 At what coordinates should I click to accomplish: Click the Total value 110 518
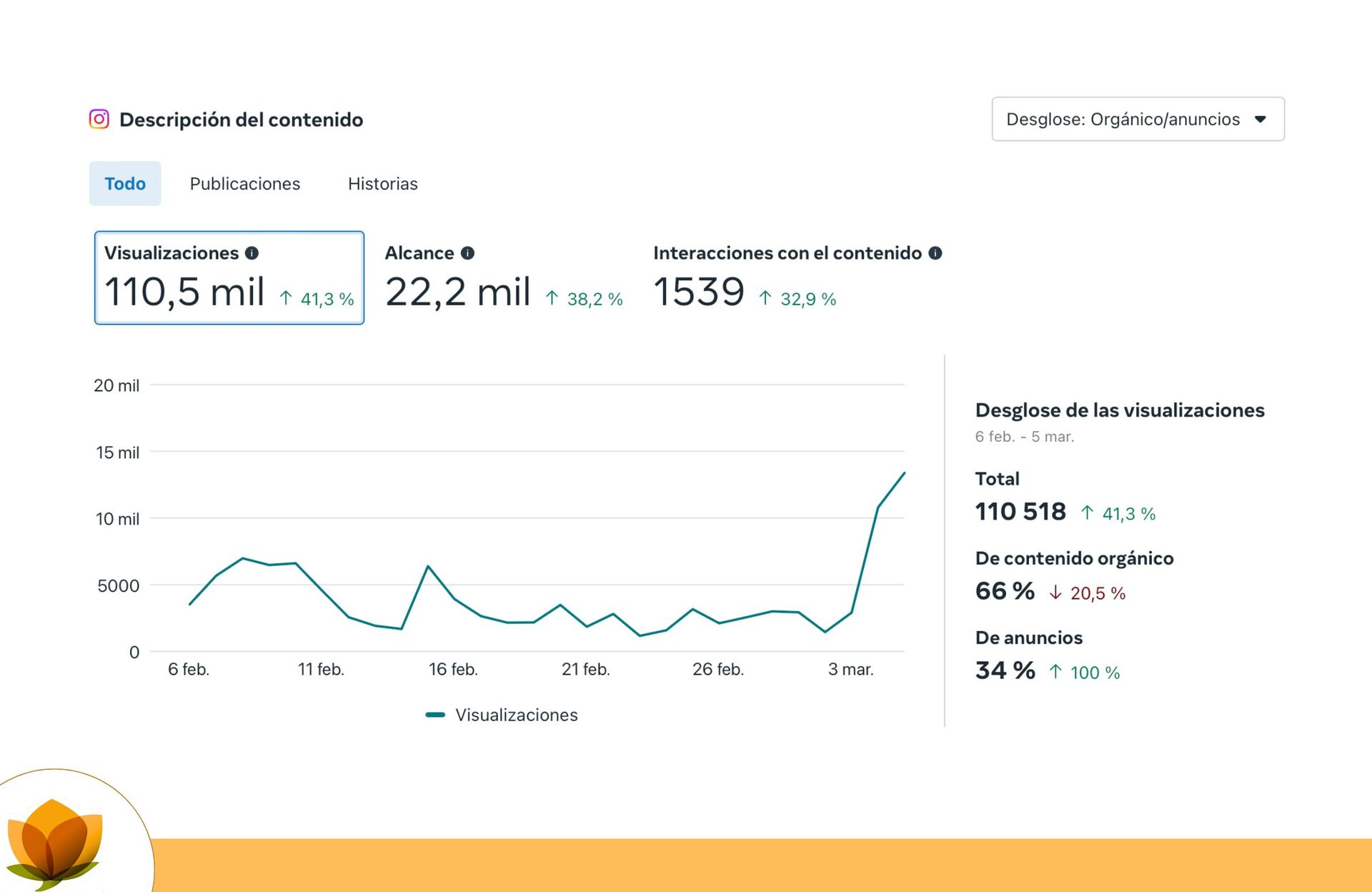pyautogui.click(x=1020, y=512)
